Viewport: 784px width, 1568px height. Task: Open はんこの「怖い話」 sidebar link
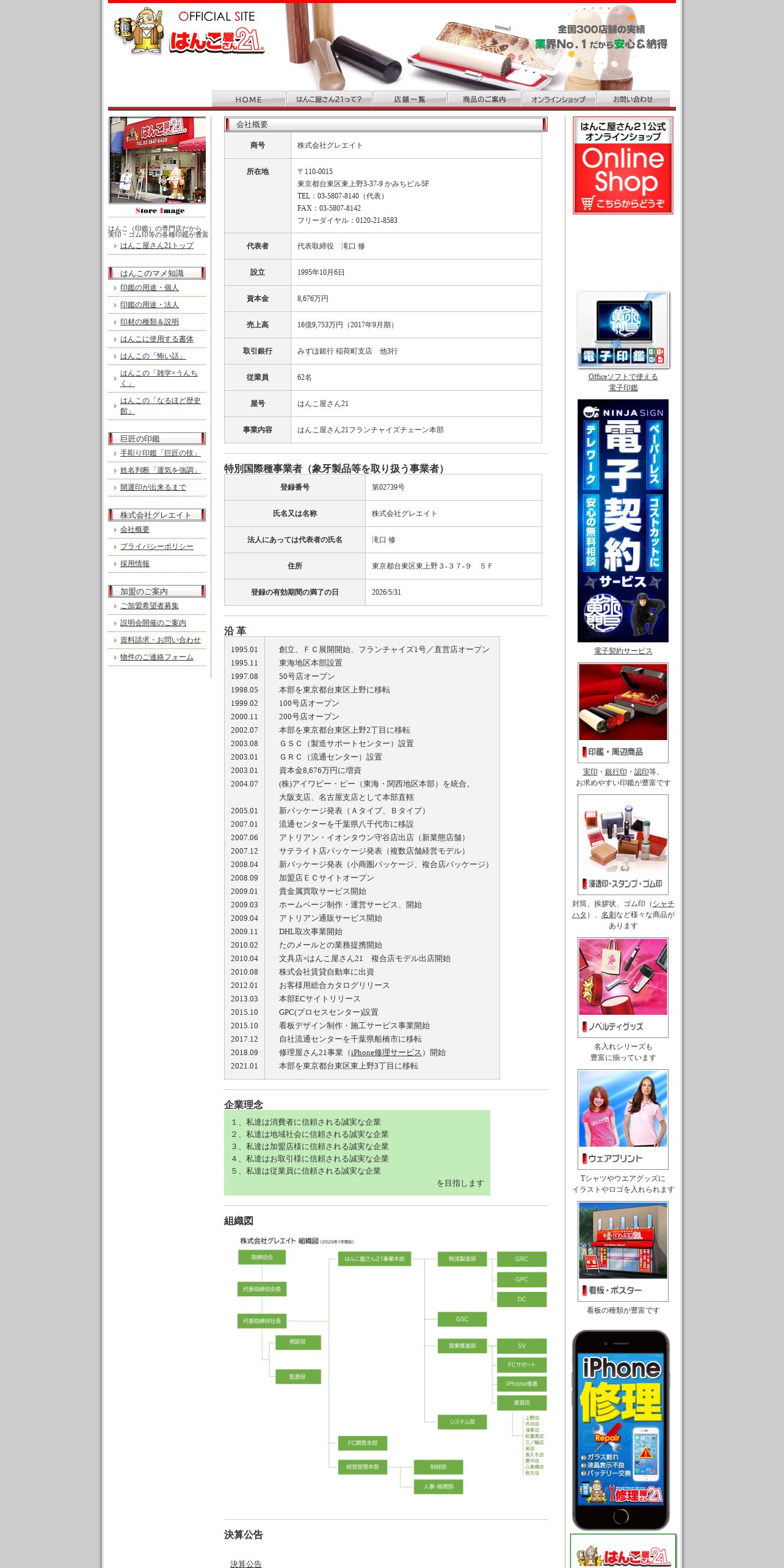153,356
